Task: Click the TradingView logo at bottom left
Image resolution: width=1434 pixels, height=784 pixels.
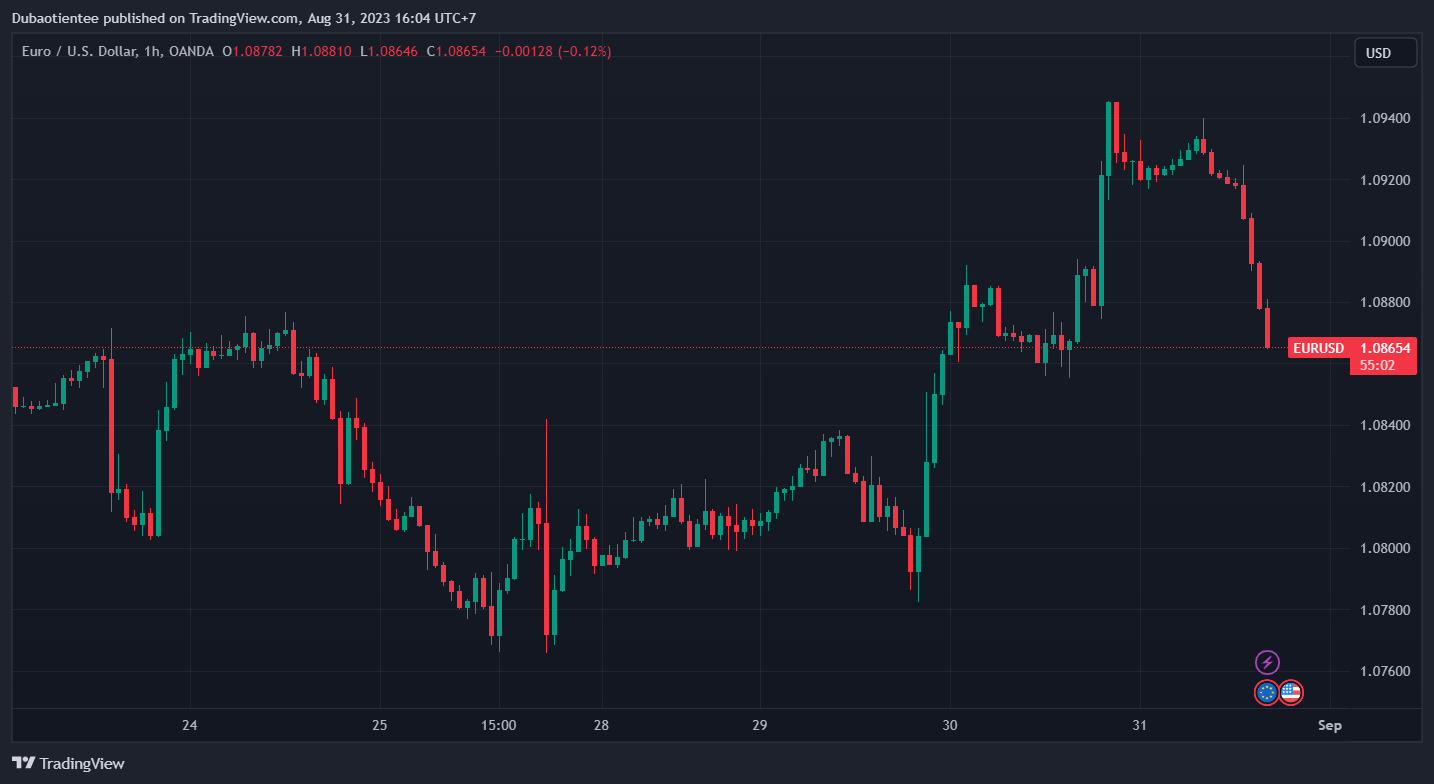Action: point(69,763)
